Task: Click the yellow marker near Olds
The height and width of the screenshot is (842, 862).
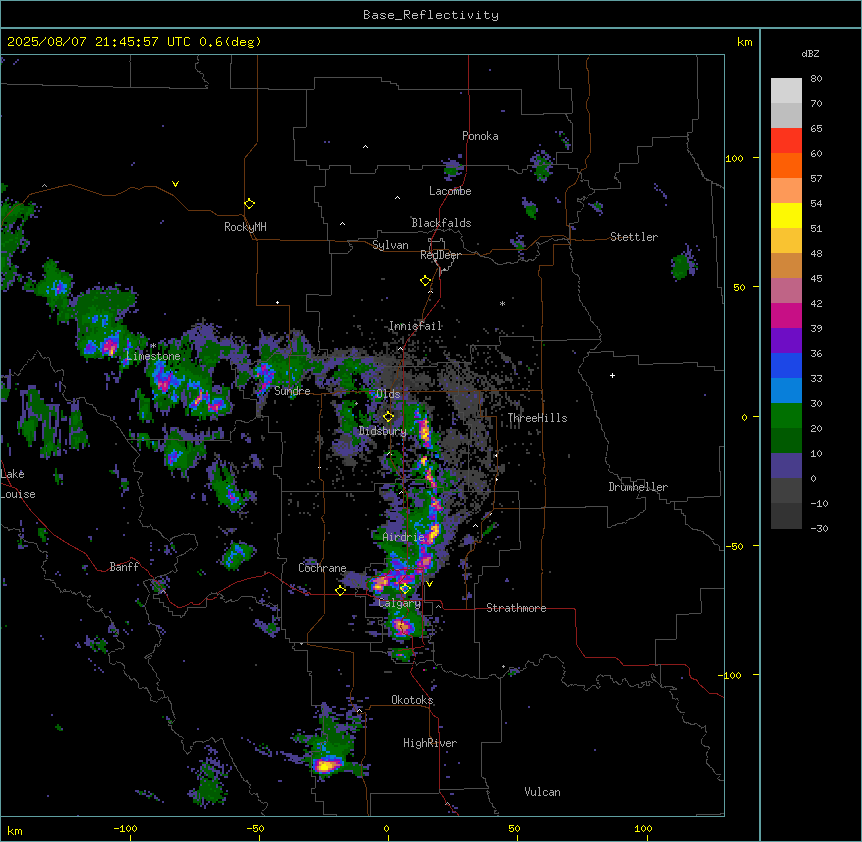Action: tap(388, 416)
